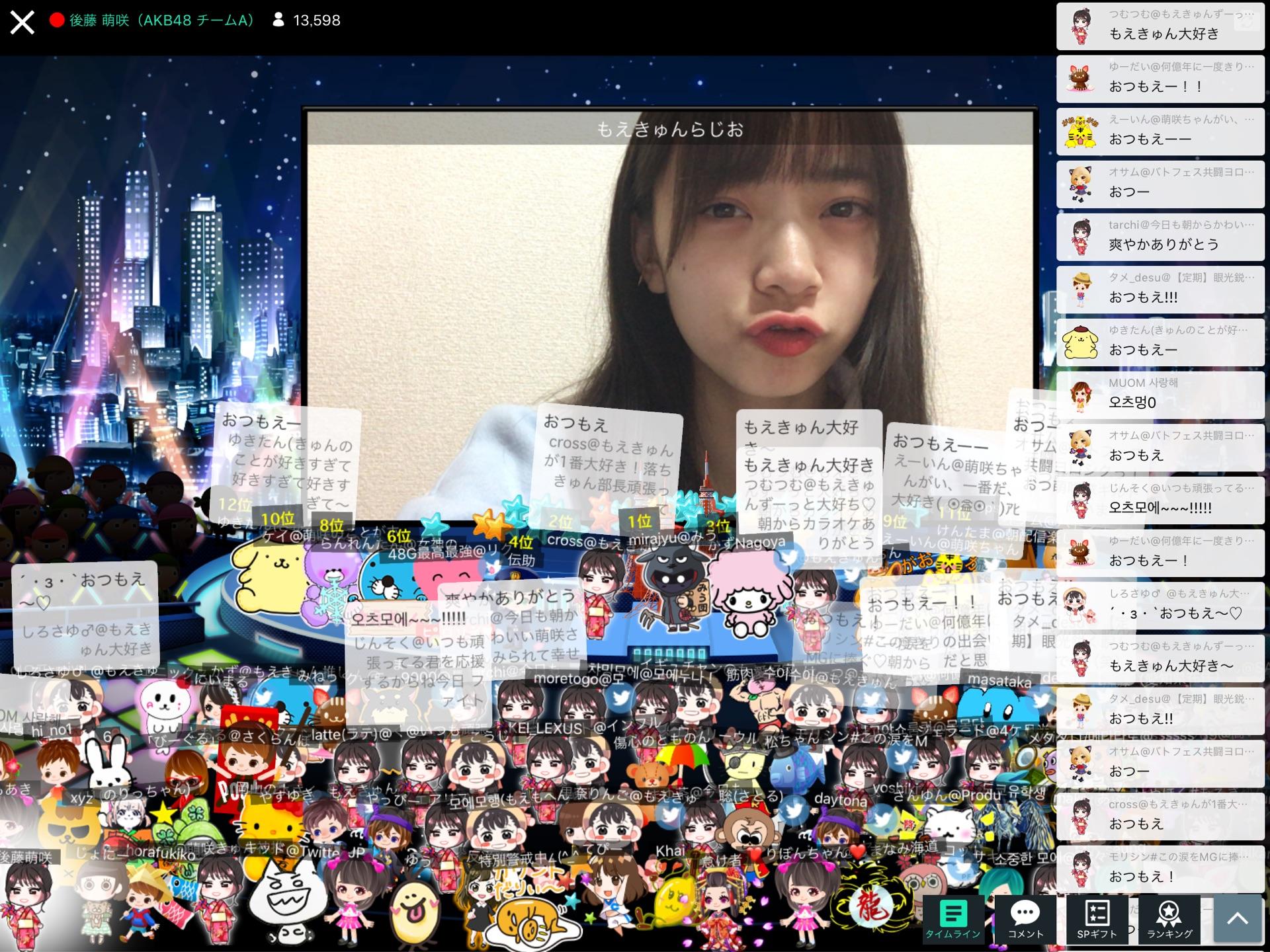
Task: Close the live stream with the X button
Action: point(22,22)
